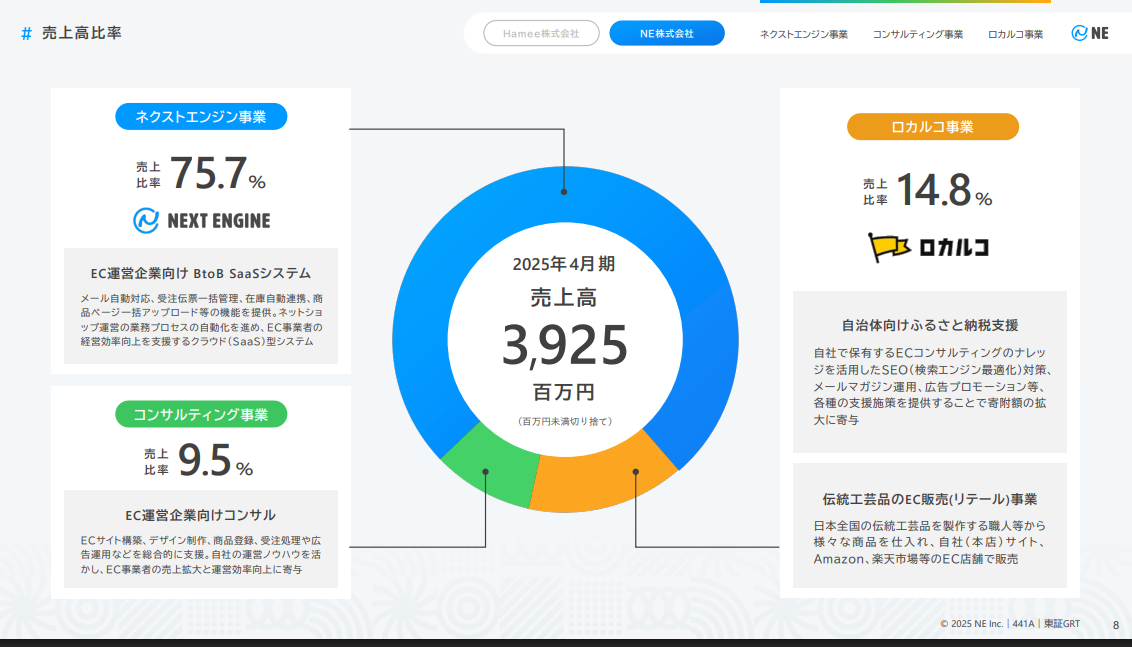The height and width of the screenshot is (647, 1132).
Task: Click the 2025年4月期 label in the chart
Action: coord(564,264)
